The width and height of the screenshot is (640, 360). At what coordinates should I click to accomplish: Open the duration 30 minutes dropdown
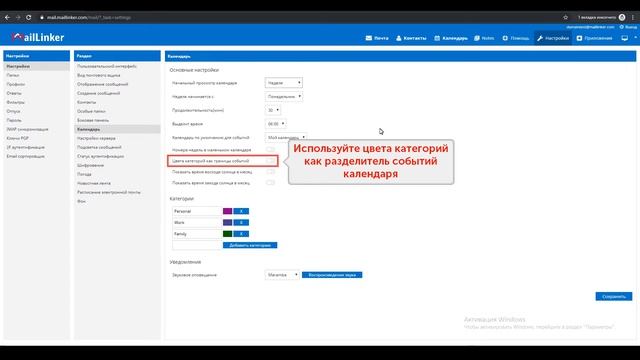tap(273, 110)
